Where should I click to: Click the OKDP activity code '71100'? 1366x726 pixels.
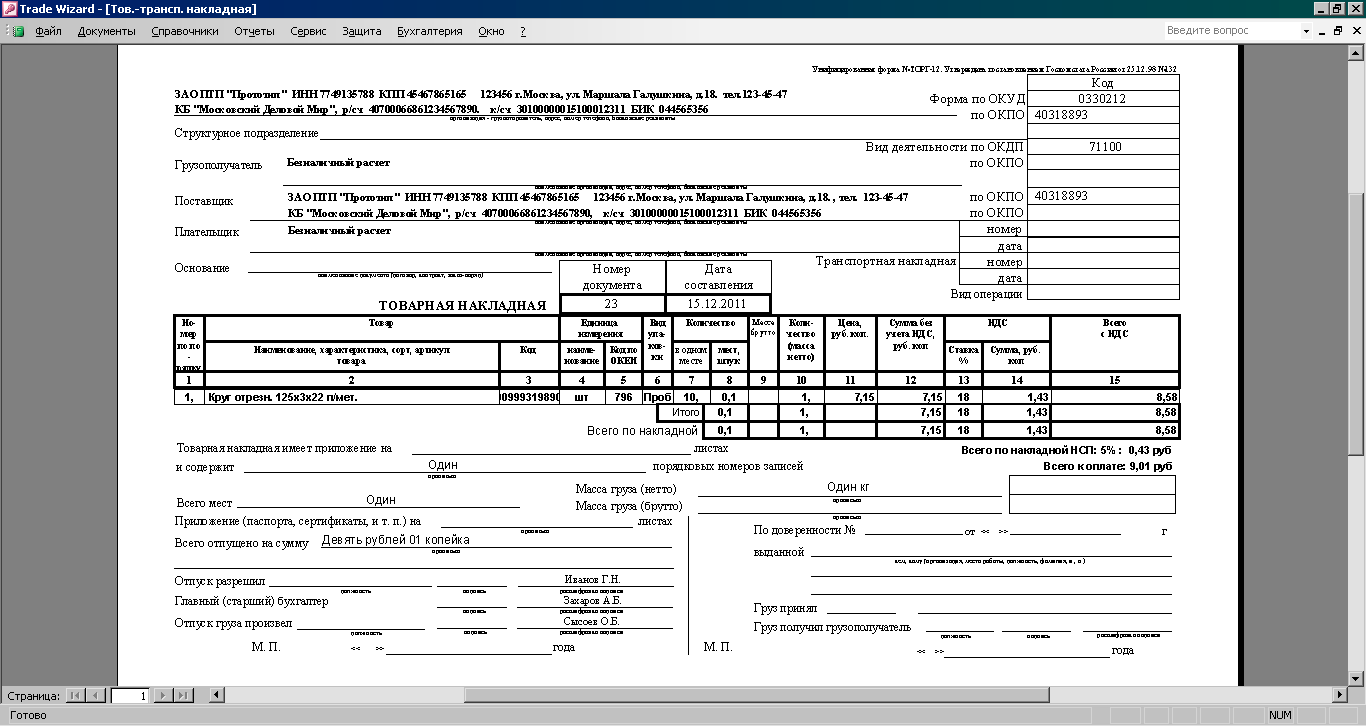pos(1102,147)
